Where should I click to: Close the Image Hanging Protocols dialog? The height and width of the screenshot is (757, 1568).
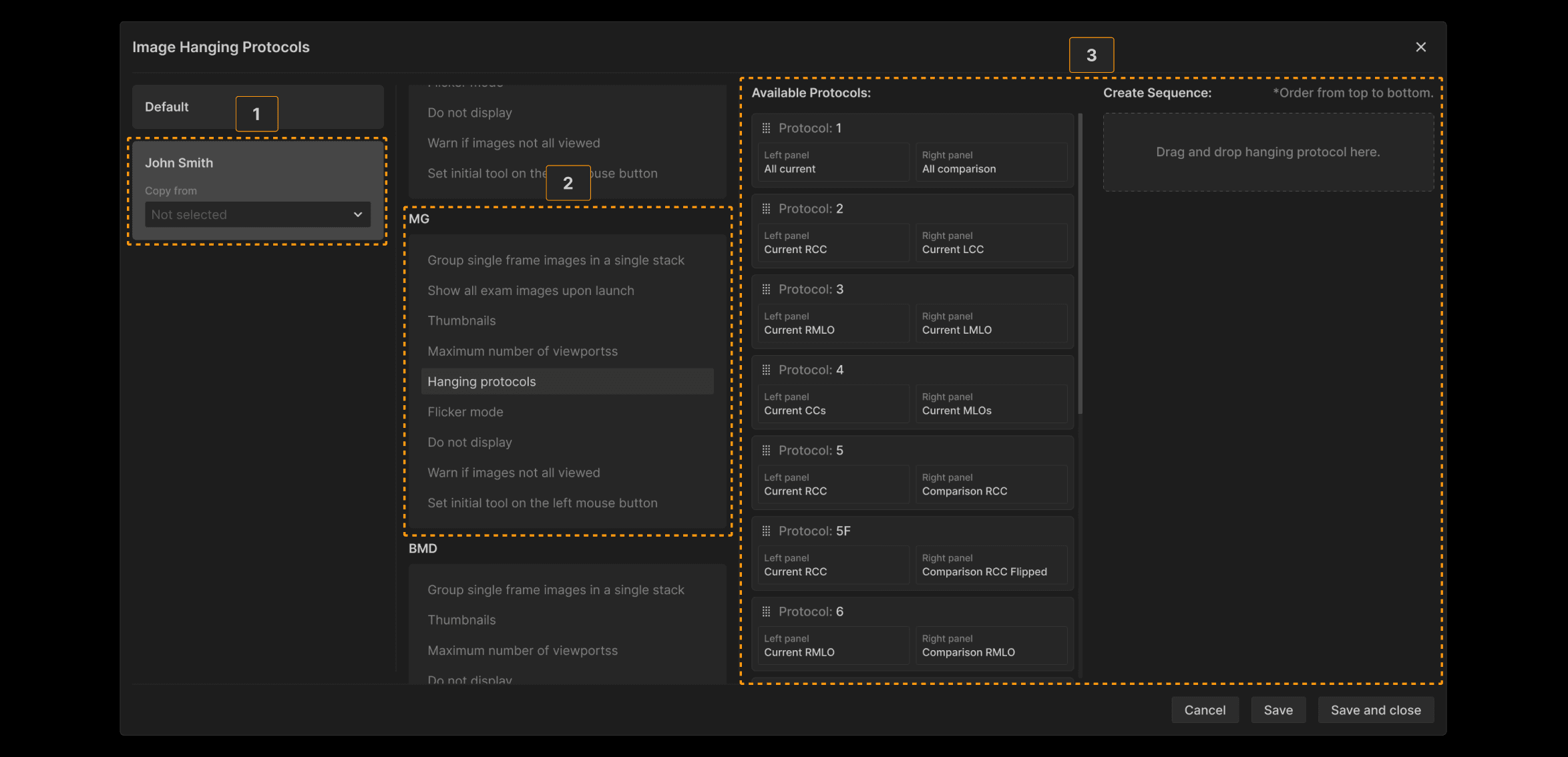(x=1420, y=47)
